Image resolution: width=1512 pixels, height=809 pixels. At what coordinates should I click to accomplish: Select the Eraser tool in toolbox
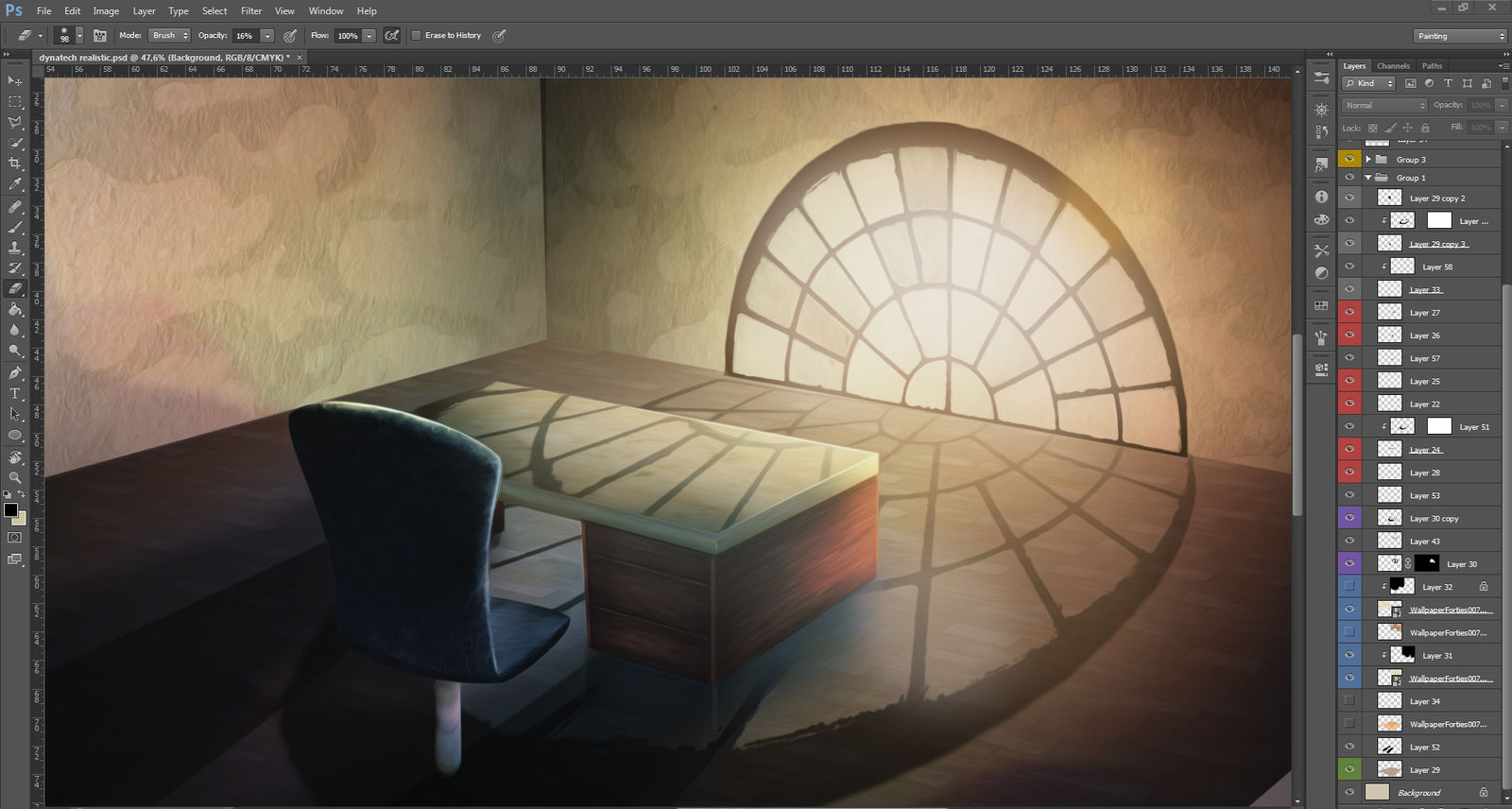pyautogui.click(x=15, y=289)
